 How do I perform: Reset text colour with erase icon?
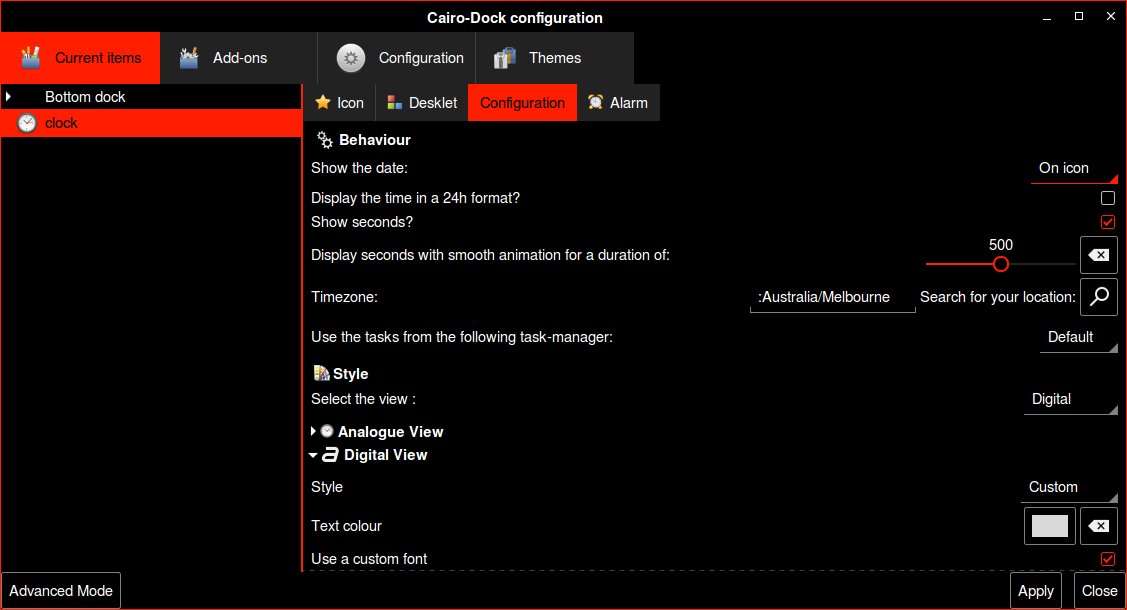(x=1099, y=526)
